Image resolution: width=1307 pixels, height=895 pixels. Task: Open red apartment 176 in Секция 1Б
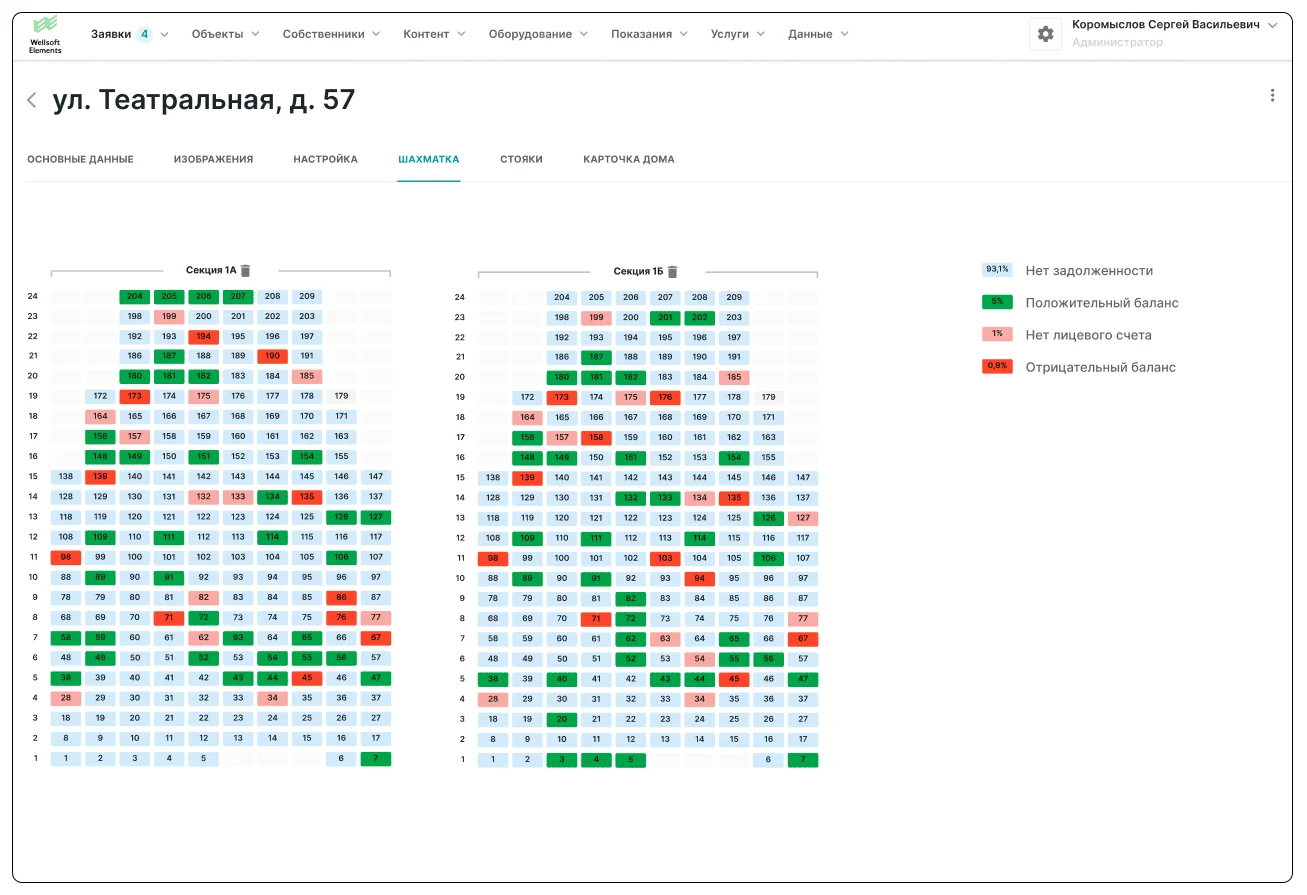tap(665, 397)
